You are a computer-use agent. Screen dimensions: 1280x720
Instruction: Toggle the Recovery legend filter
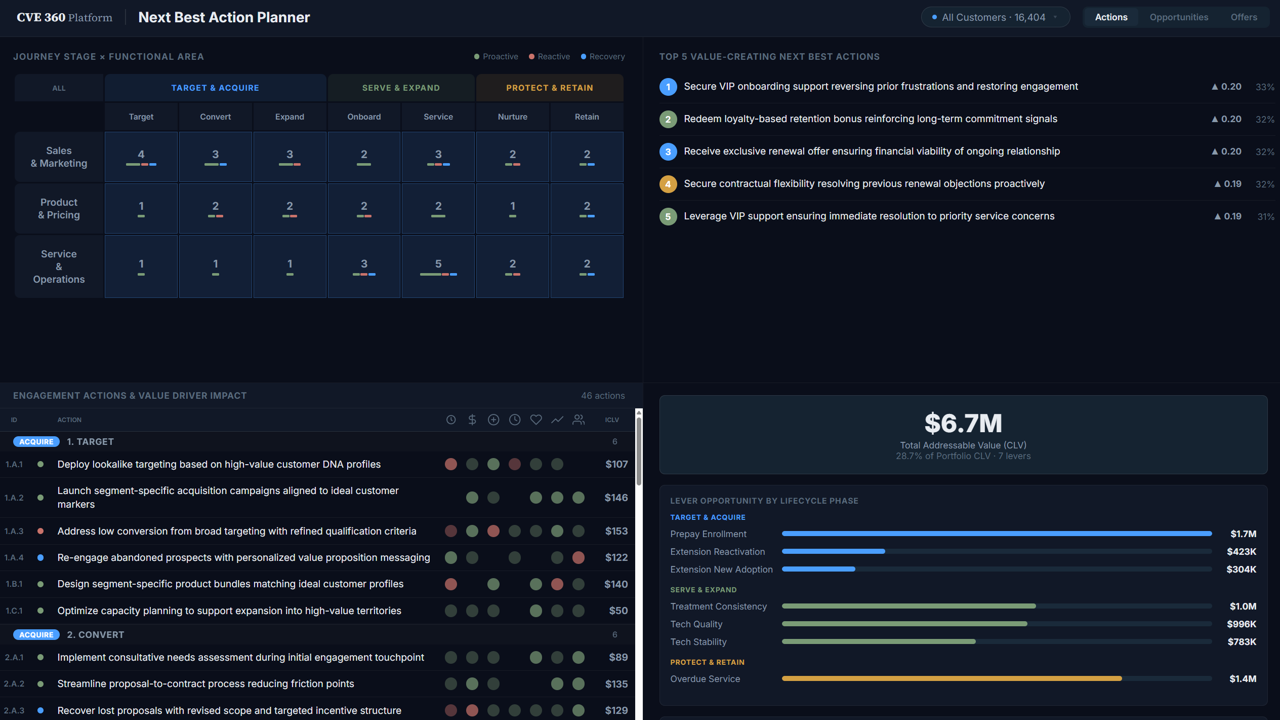coord(603,57)
